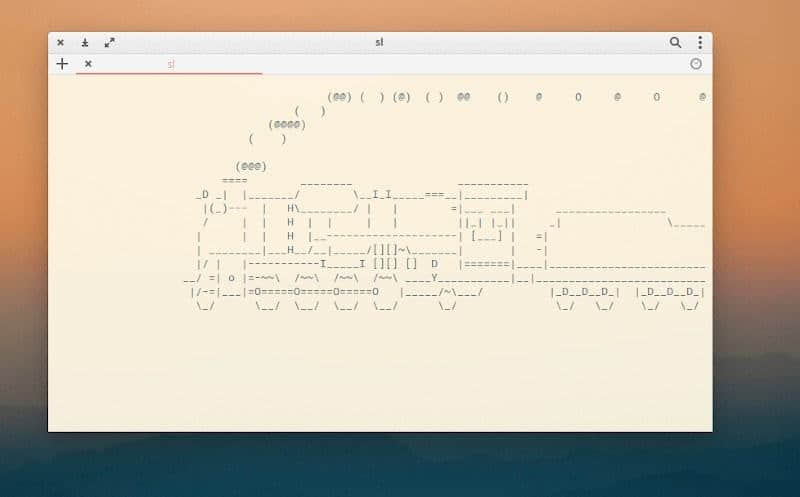Open the terminal search magnifier icon

pyautogui.click(x=675, y=42)
